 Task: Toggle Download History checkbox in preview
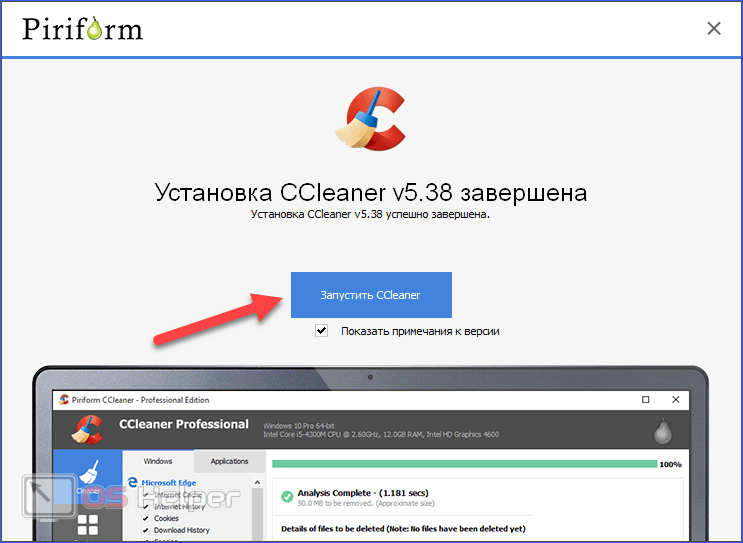tap(145, 530)
